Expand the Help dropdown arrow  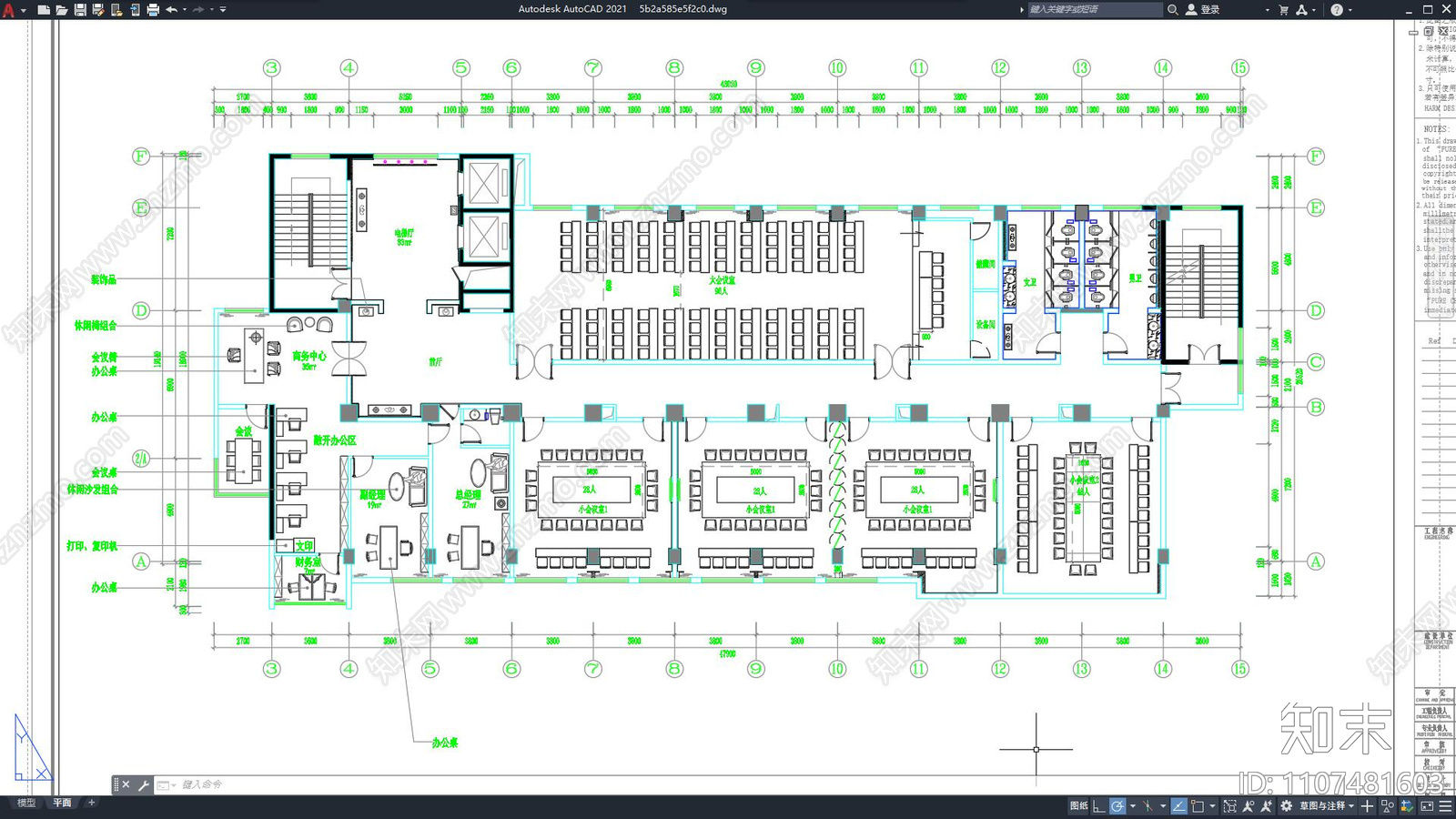pyautogui.click(x=1350, y=9)
